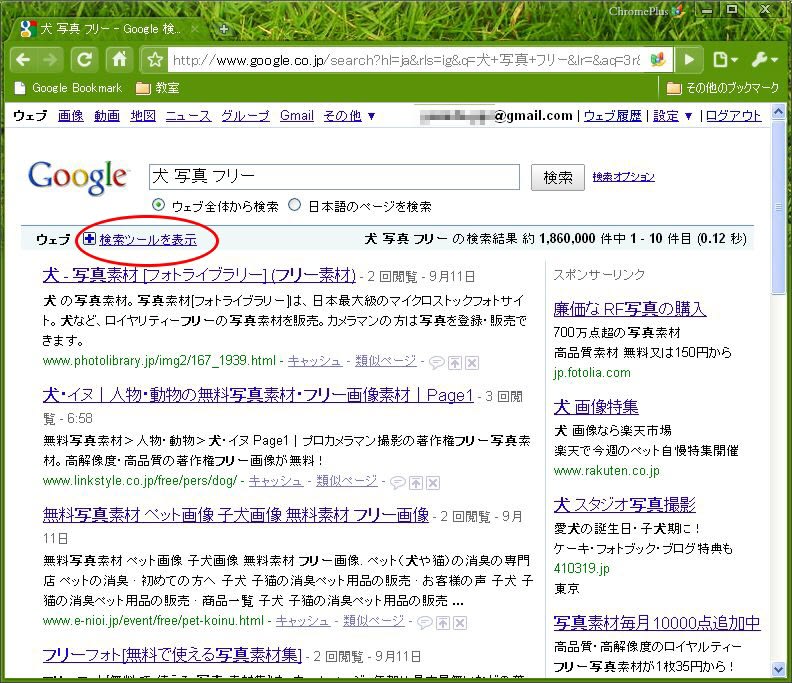This screenshot has height=683, width=792.
Task: Open 画像 image search in top navigation
Action: pyautogui.click(x=71, y=116)
